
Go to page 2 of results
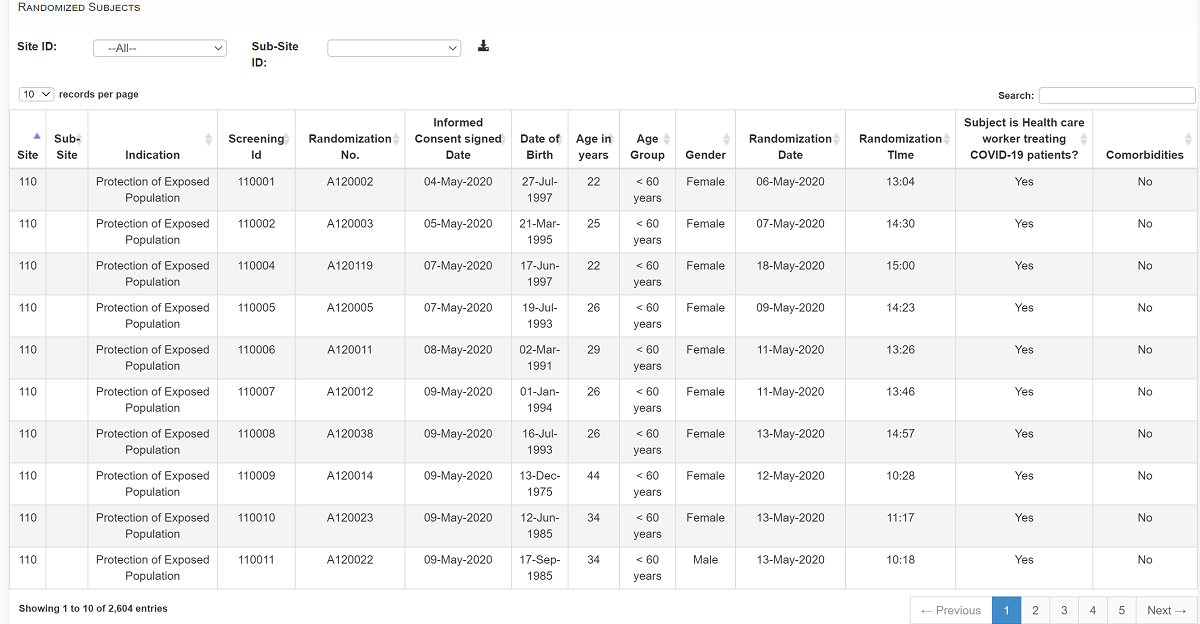pyautogui.click(x=1035, y=610)
